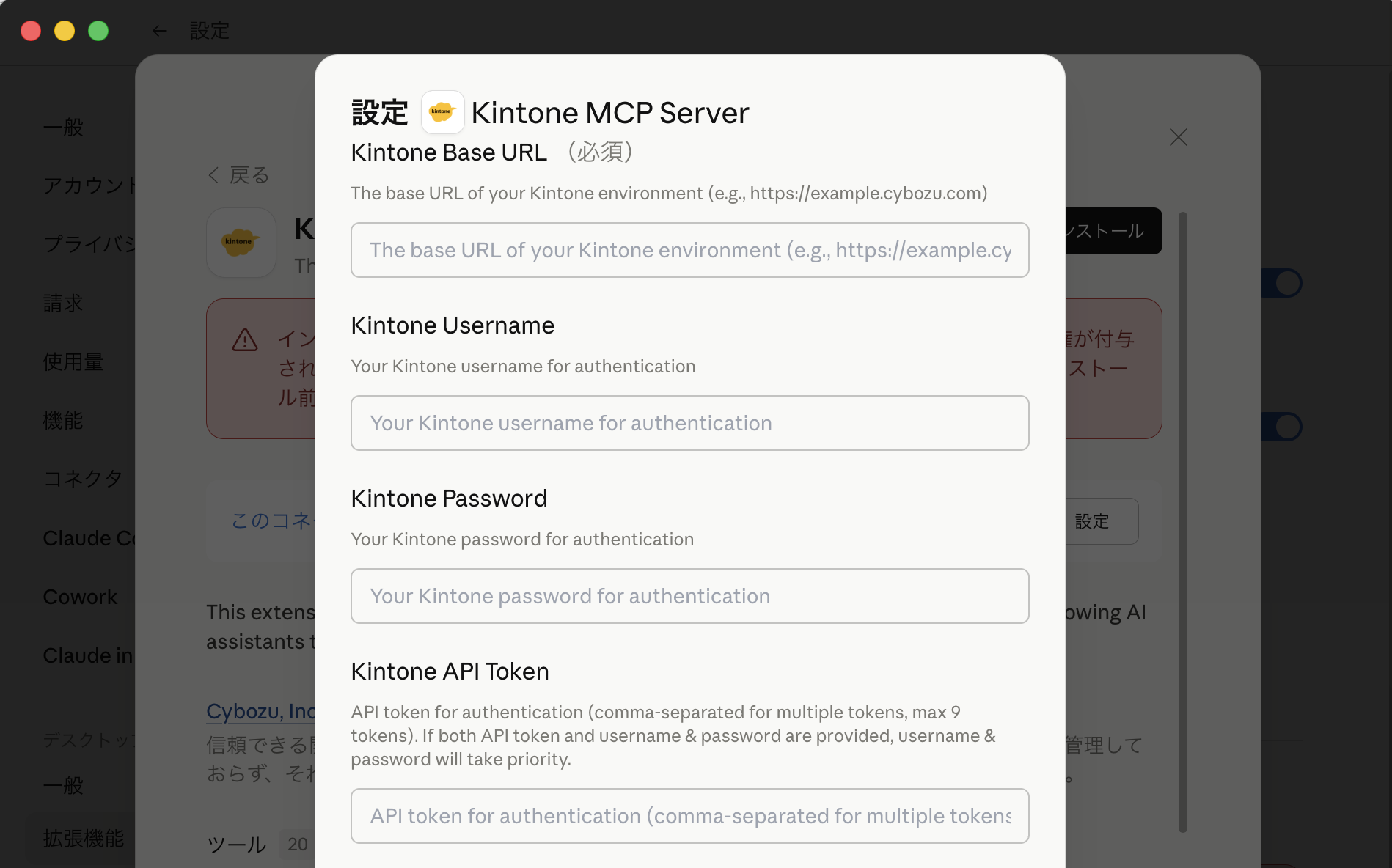Click the warning triangle icon in alert
The width and height of the screenshot is (1392, 868).
(x=245, y=339)
